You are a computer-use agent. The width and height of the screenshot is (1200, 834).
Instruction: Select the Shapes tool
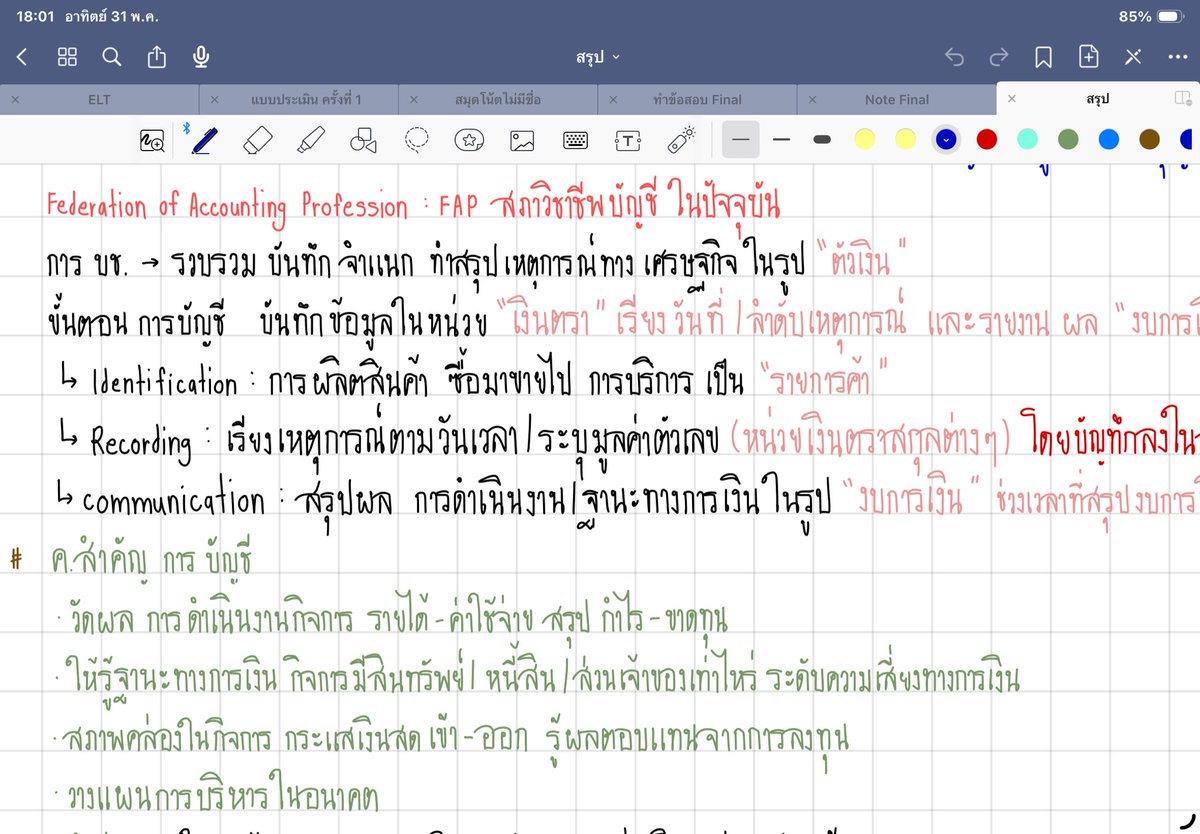364,140
